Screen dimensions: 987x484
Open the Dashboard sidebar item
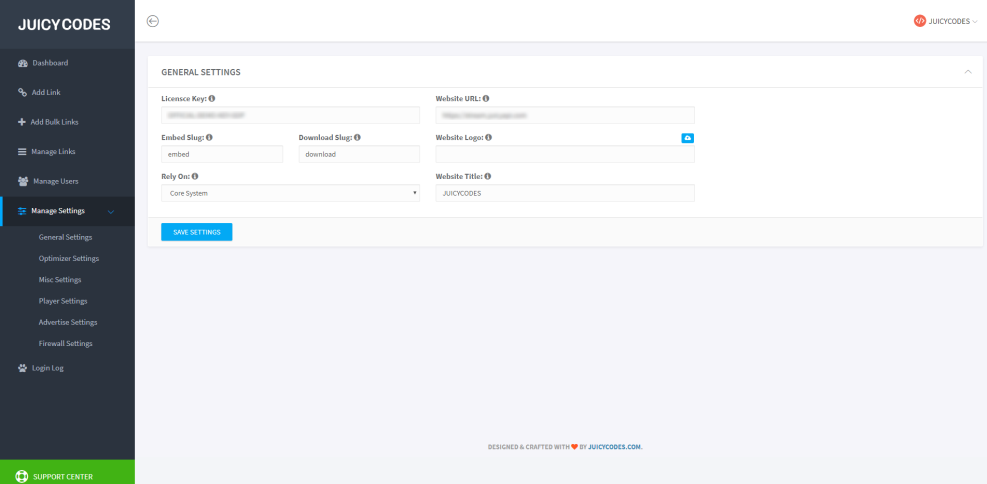point(50,63)
